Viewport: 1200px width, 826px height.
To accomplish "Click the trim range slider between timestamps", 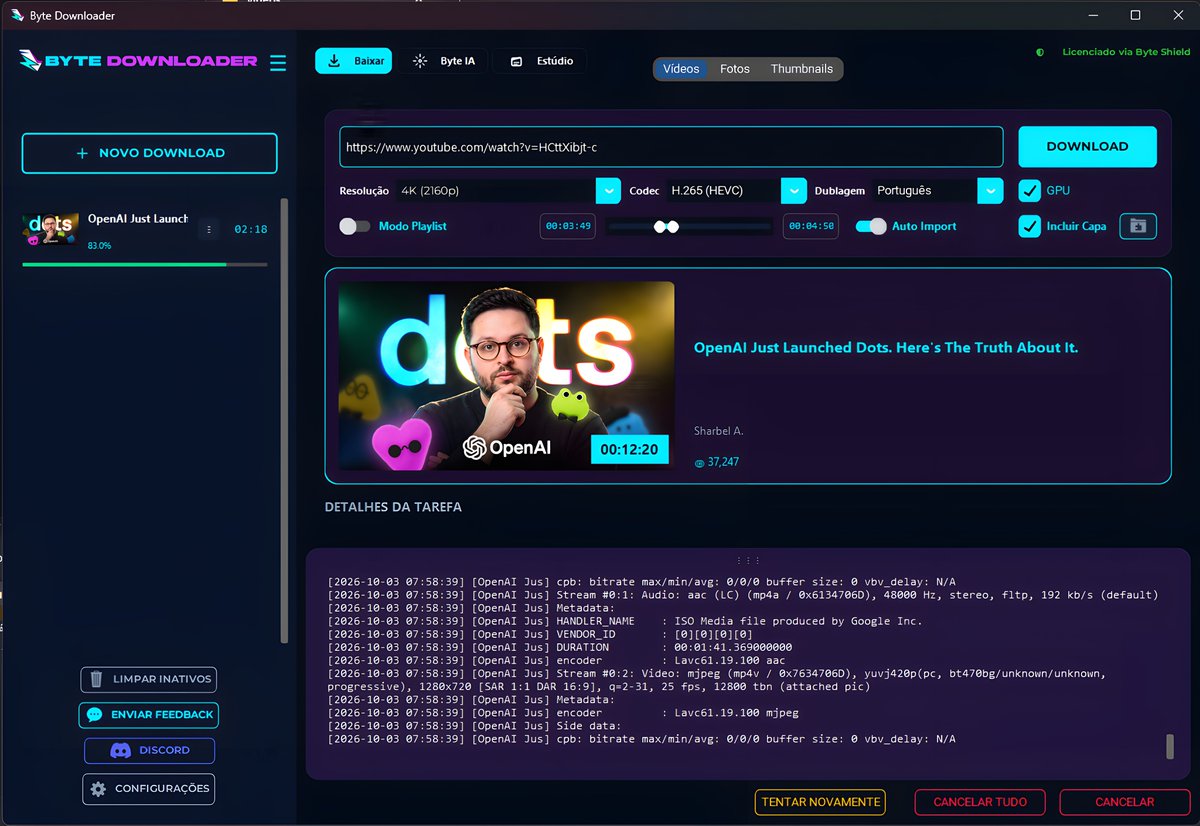I will coord(689,226).
